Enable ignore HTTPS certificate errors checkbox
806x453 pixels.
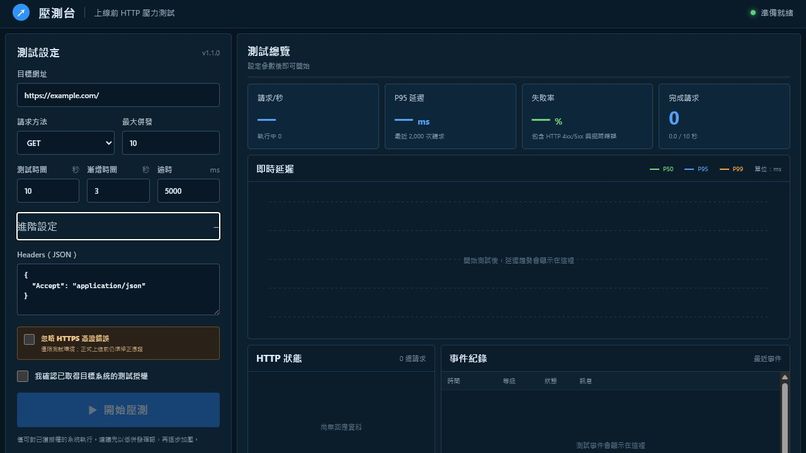coord(29,339)
